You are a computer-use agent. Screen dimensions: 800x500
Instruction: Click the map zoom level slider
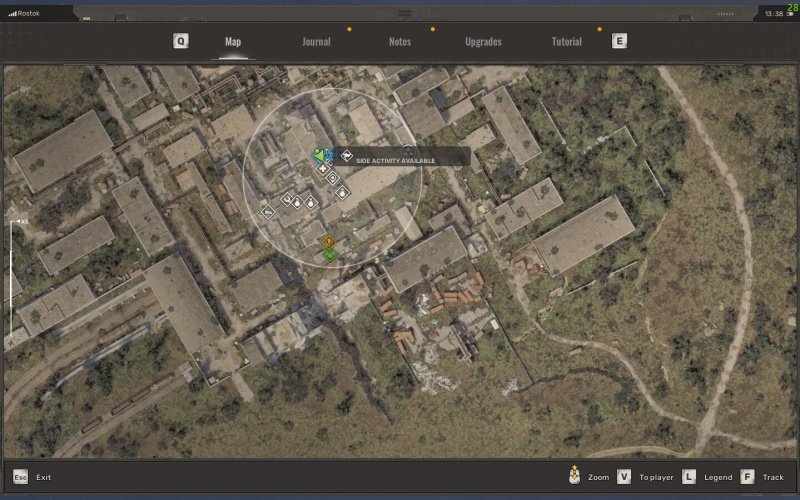11,275
